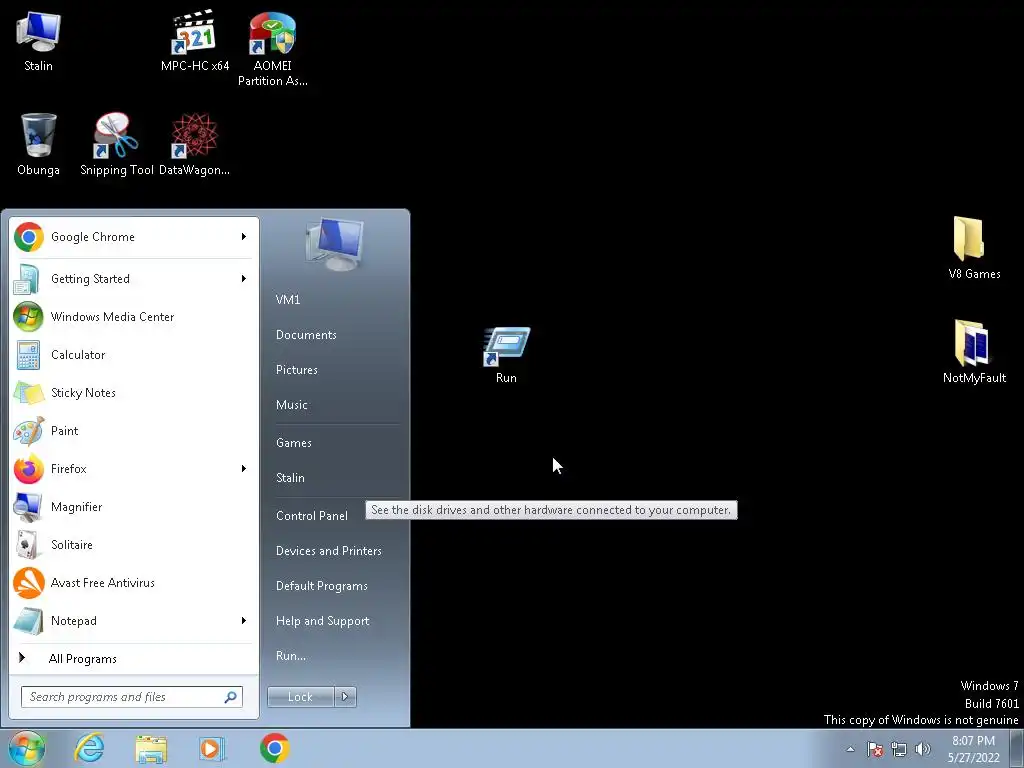Launch Snipping Tool desktop shortcut
1024x768 pixels.
click(x=116, y=145)
